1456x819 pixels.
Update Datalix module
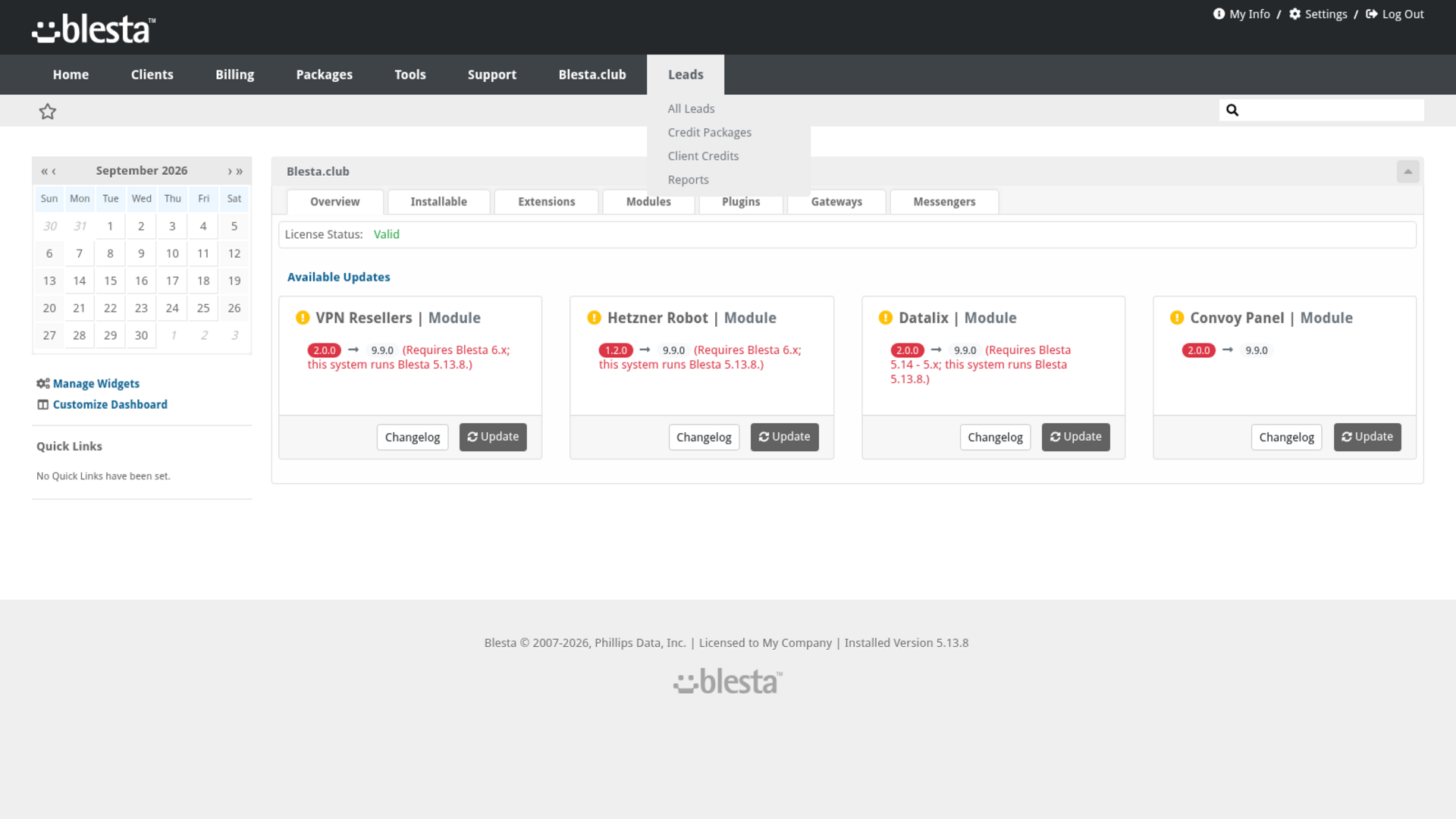coord(1075,437)
